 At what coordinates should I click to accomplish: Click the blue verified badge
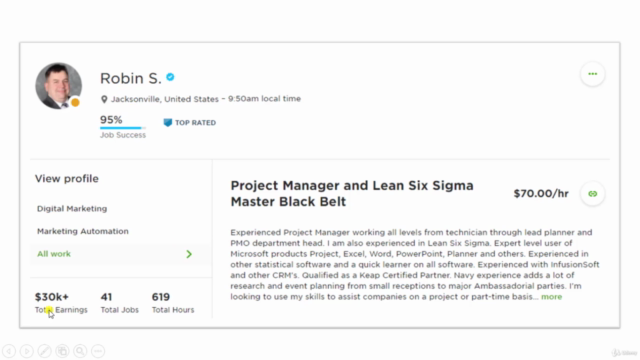170,77
